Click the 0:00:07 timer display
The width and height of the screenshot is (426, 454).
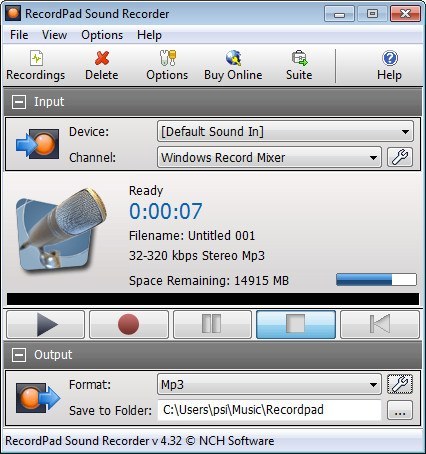pos(166,211)
